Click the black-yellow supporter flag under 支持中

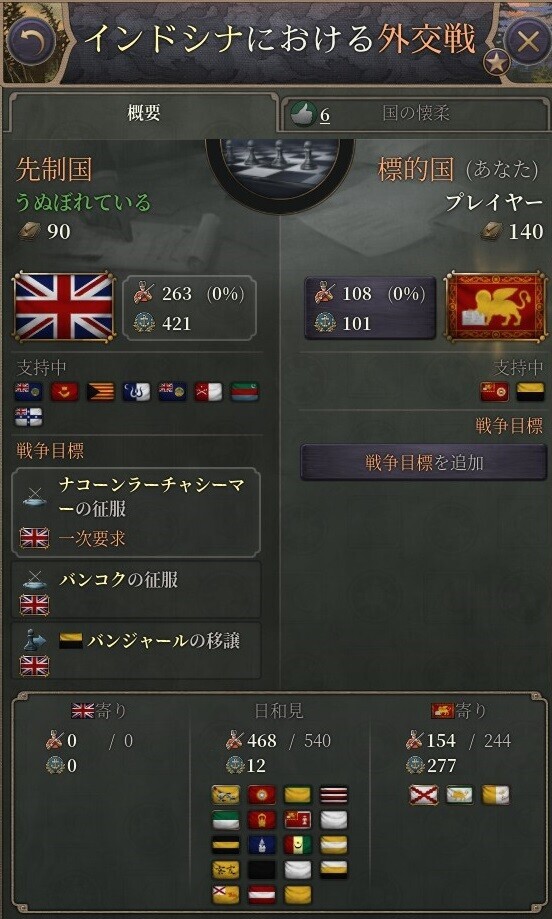[x=530, y=393]
